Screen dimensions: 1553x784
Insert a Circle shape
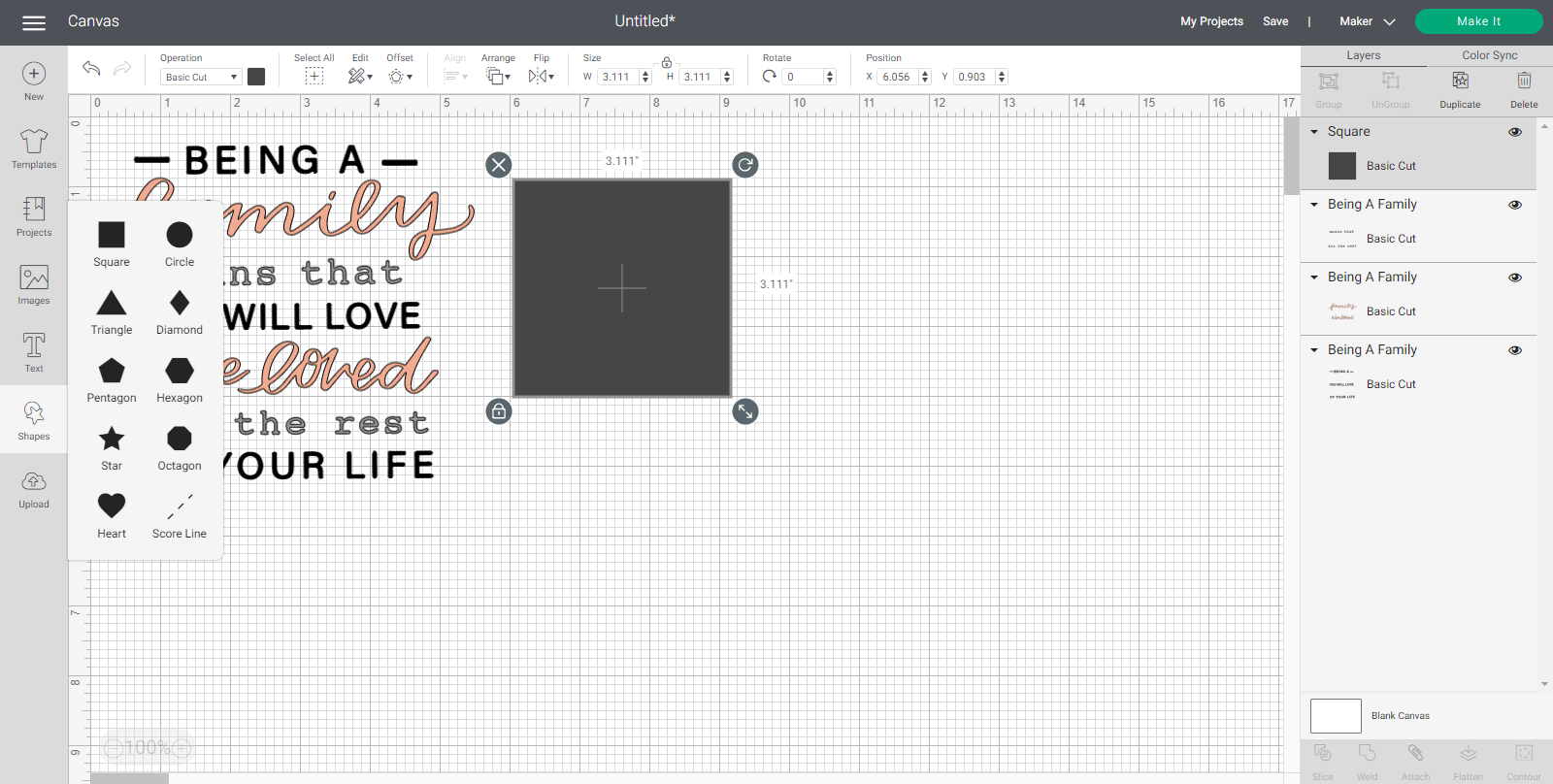pyautogui.click(x=180, y=245)
